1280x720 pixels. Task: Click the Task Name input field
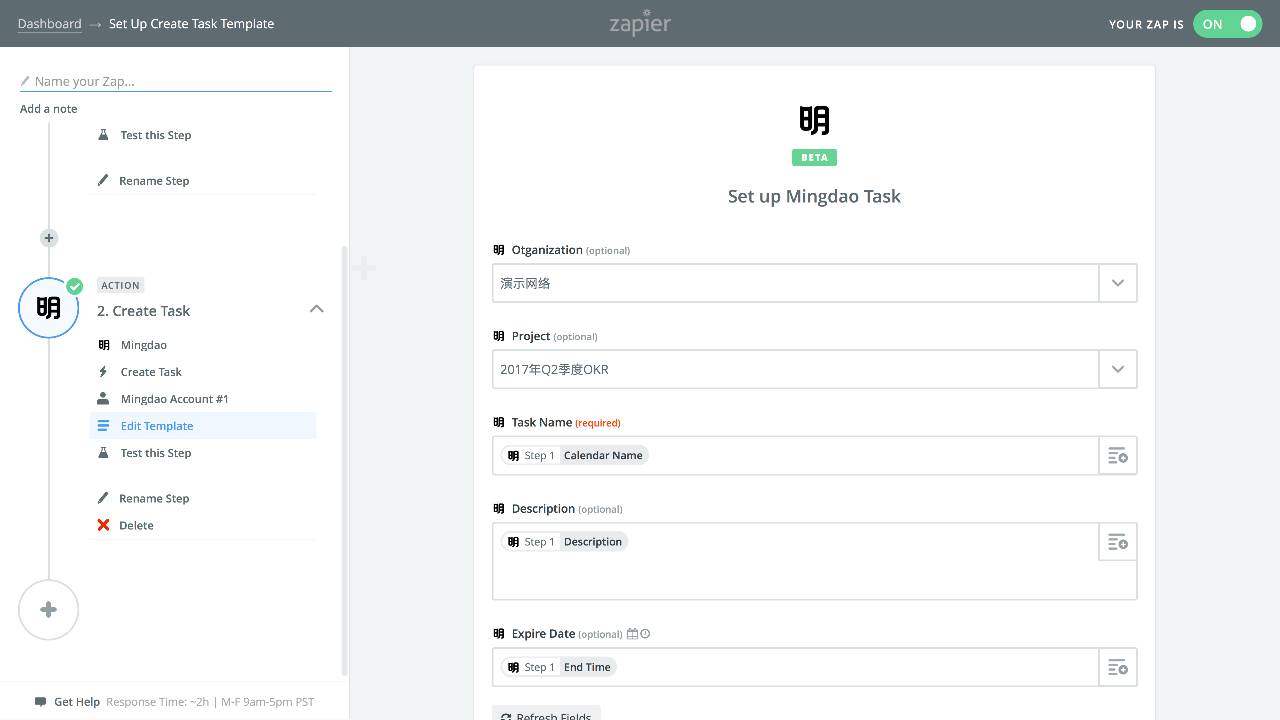796,456
